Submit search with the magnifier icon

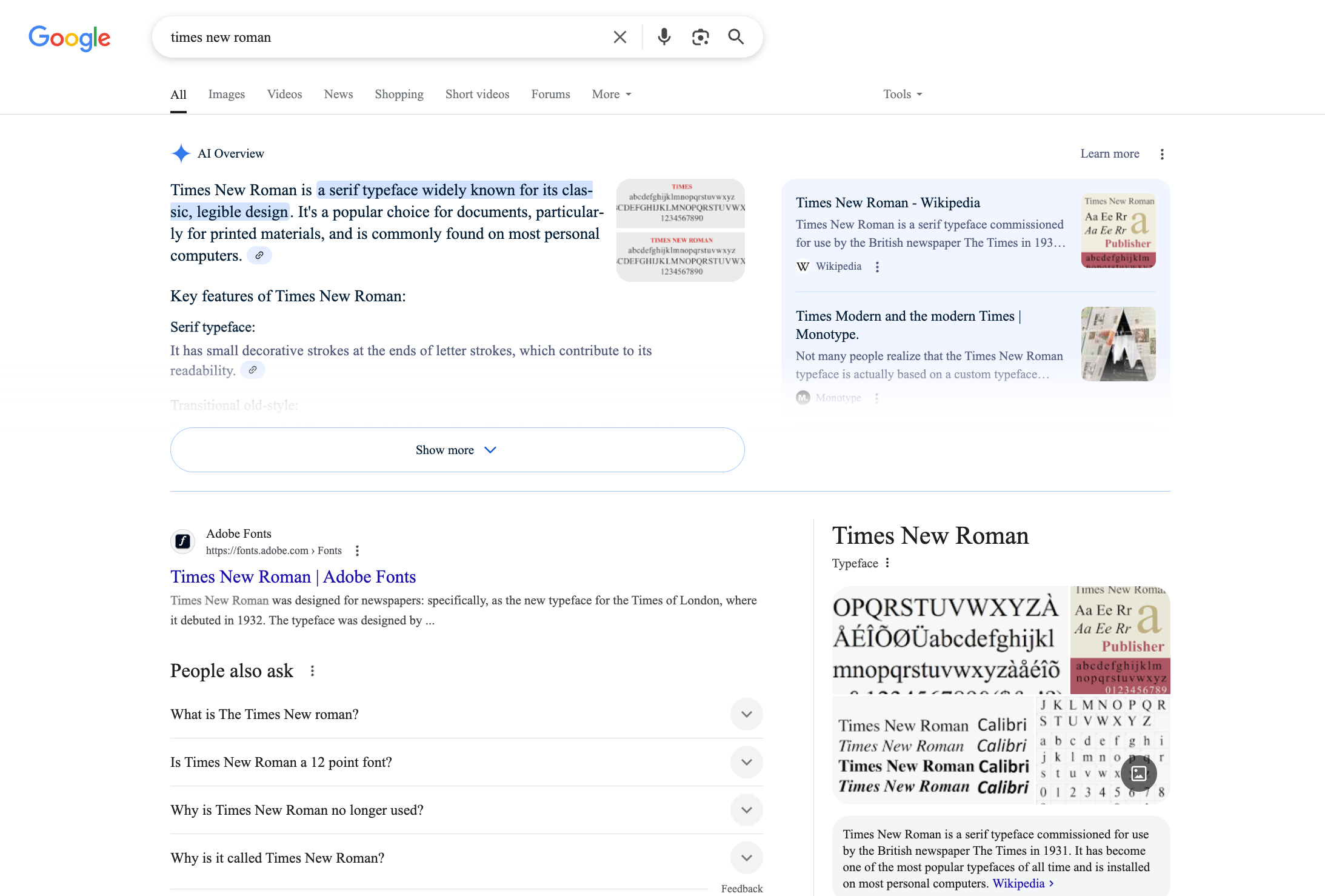(736, 37)
